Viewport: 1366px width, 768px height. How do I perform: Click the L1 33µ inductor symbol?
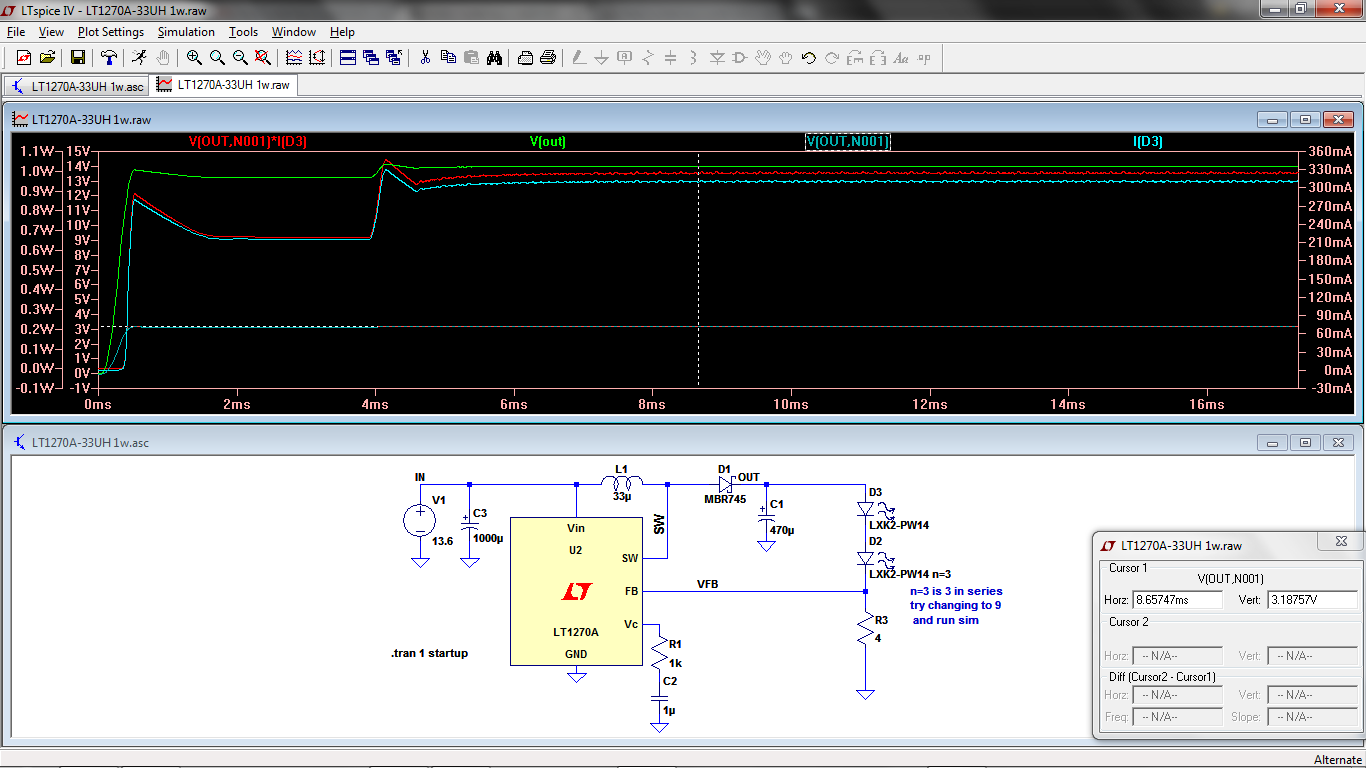621,483
